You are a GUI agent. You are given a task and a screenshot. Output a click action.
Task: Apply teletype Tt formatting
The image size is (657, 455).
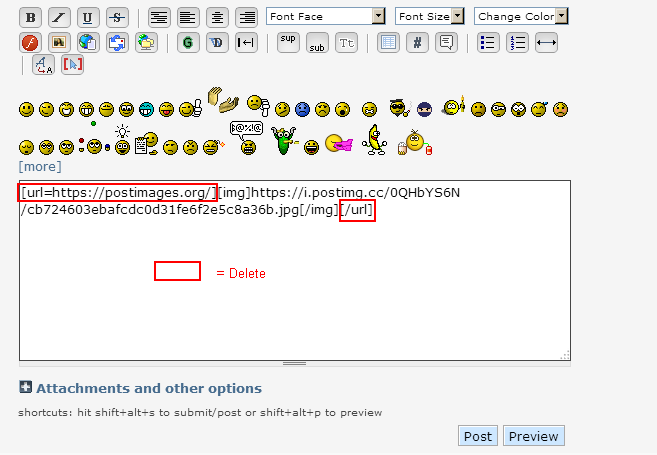[x=347, y=42]
